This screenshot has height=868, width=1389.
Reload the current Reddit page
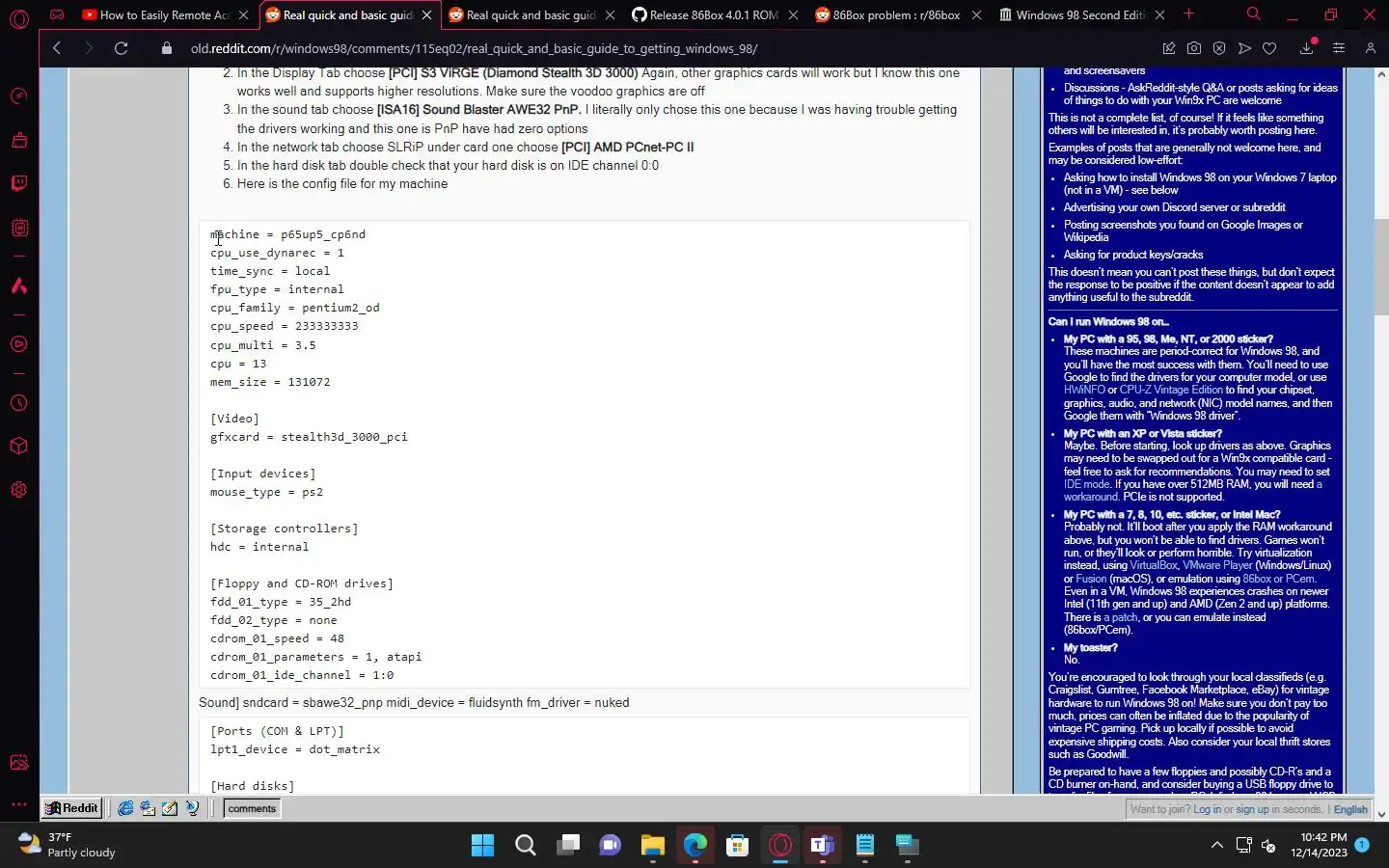click(122, 48)
